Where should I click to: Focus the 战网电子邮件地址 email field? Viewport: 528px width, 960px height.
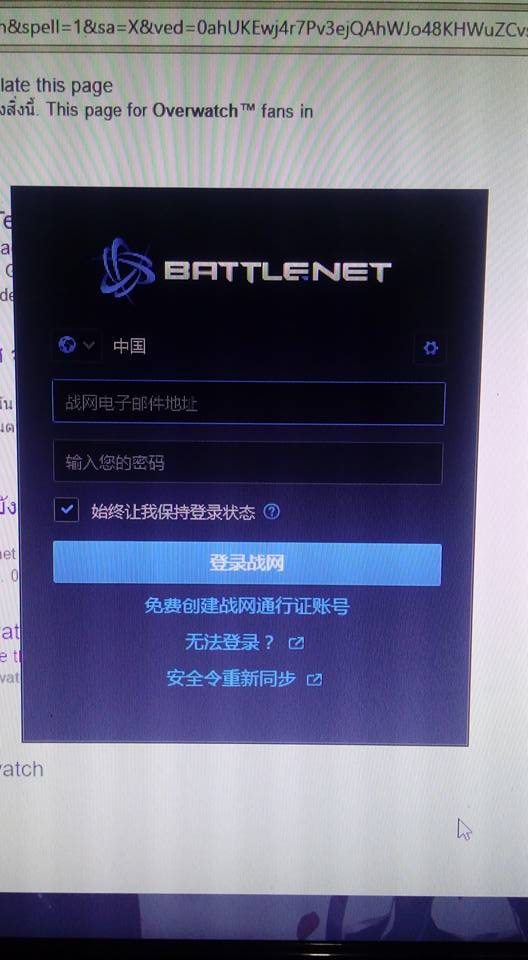click(248, 403)
